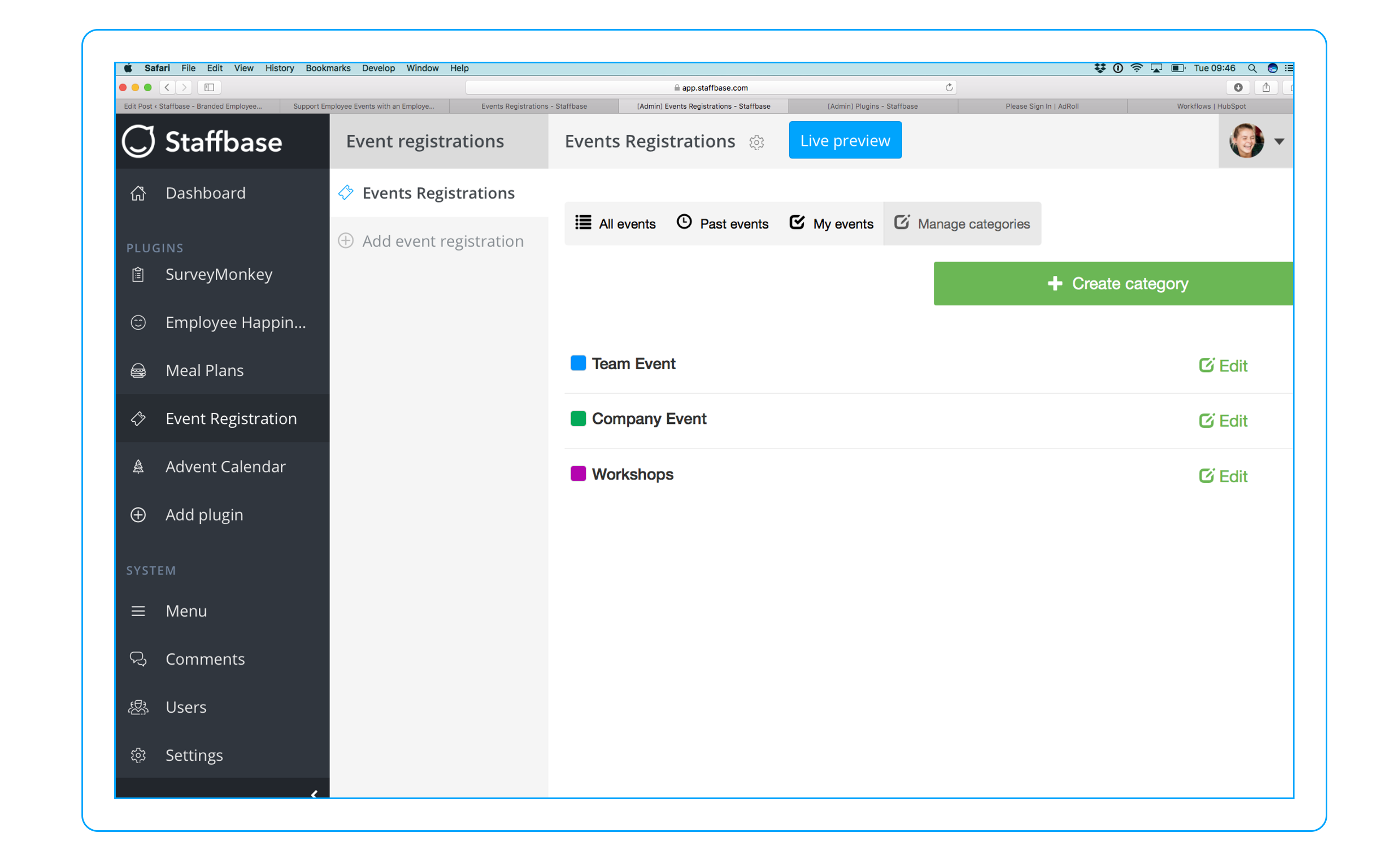Click the Workshops category name
Image resolution: width=1400 pixels, height=857 pixels.
632,474
